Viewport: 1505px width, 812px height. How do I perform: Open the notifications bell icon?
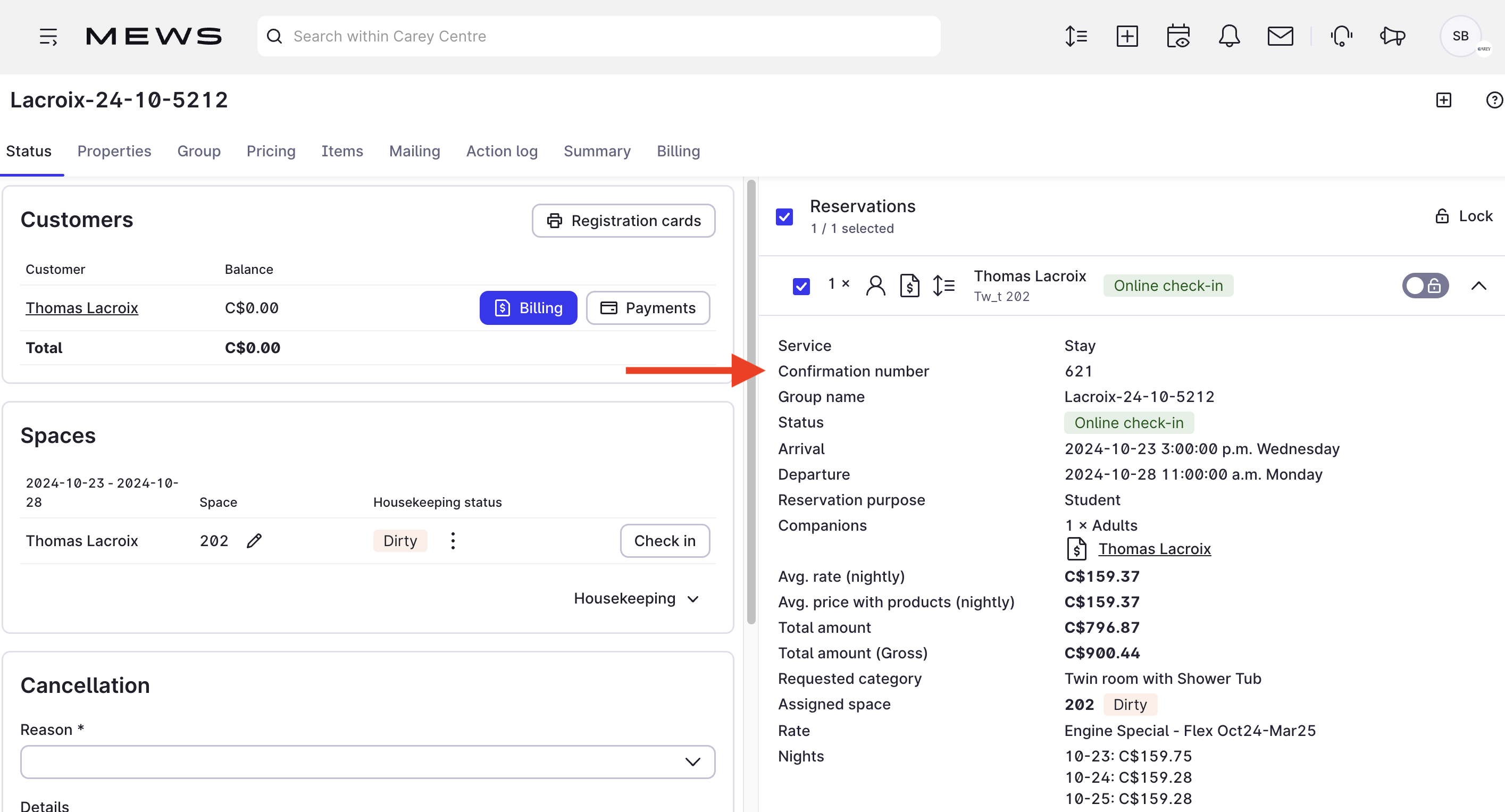click(1228, 36)
